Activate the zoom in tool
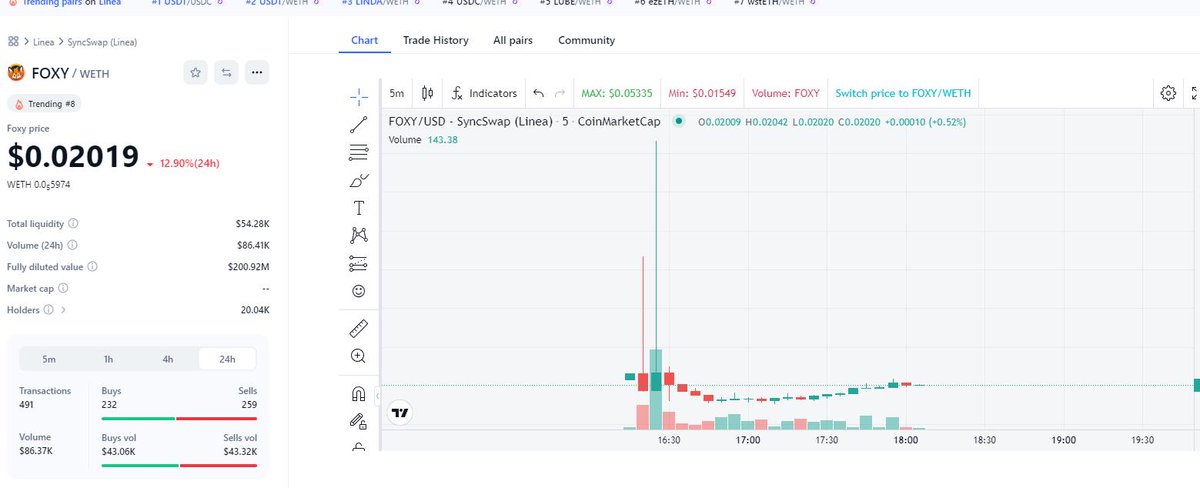 pos(358,355)
